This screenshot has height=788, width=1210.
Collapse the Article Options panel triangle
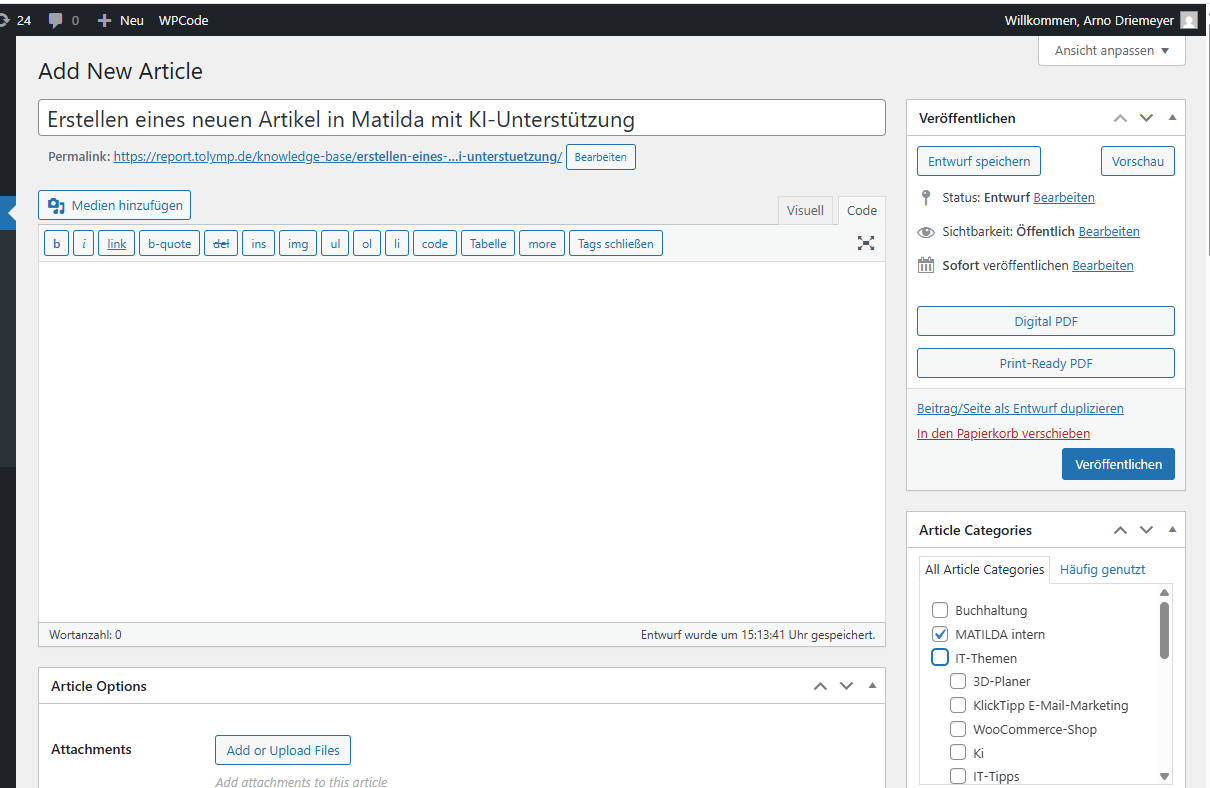coord(872,686)
